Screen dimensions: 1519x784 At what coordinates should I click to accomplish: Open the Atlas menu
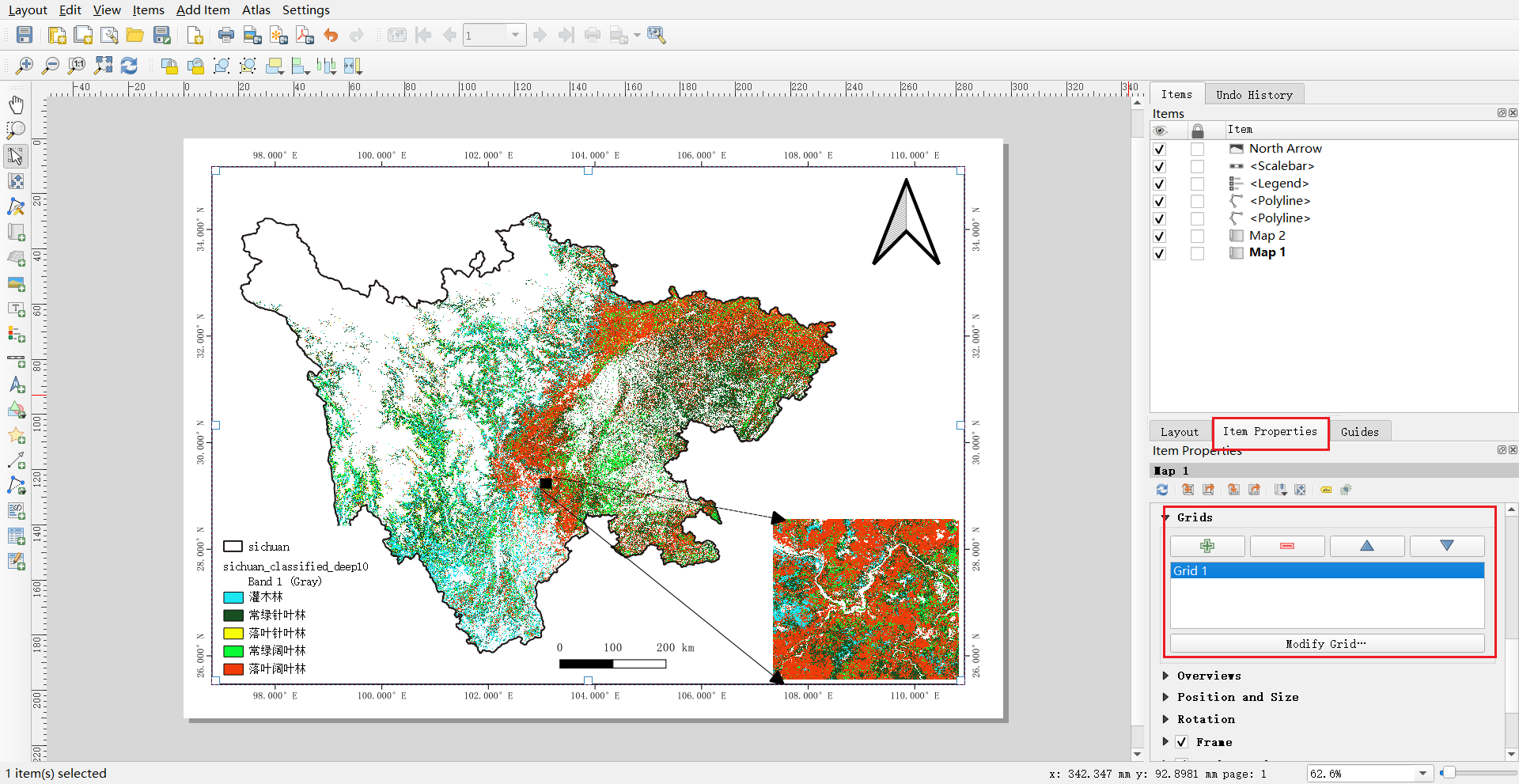(256, 10)
